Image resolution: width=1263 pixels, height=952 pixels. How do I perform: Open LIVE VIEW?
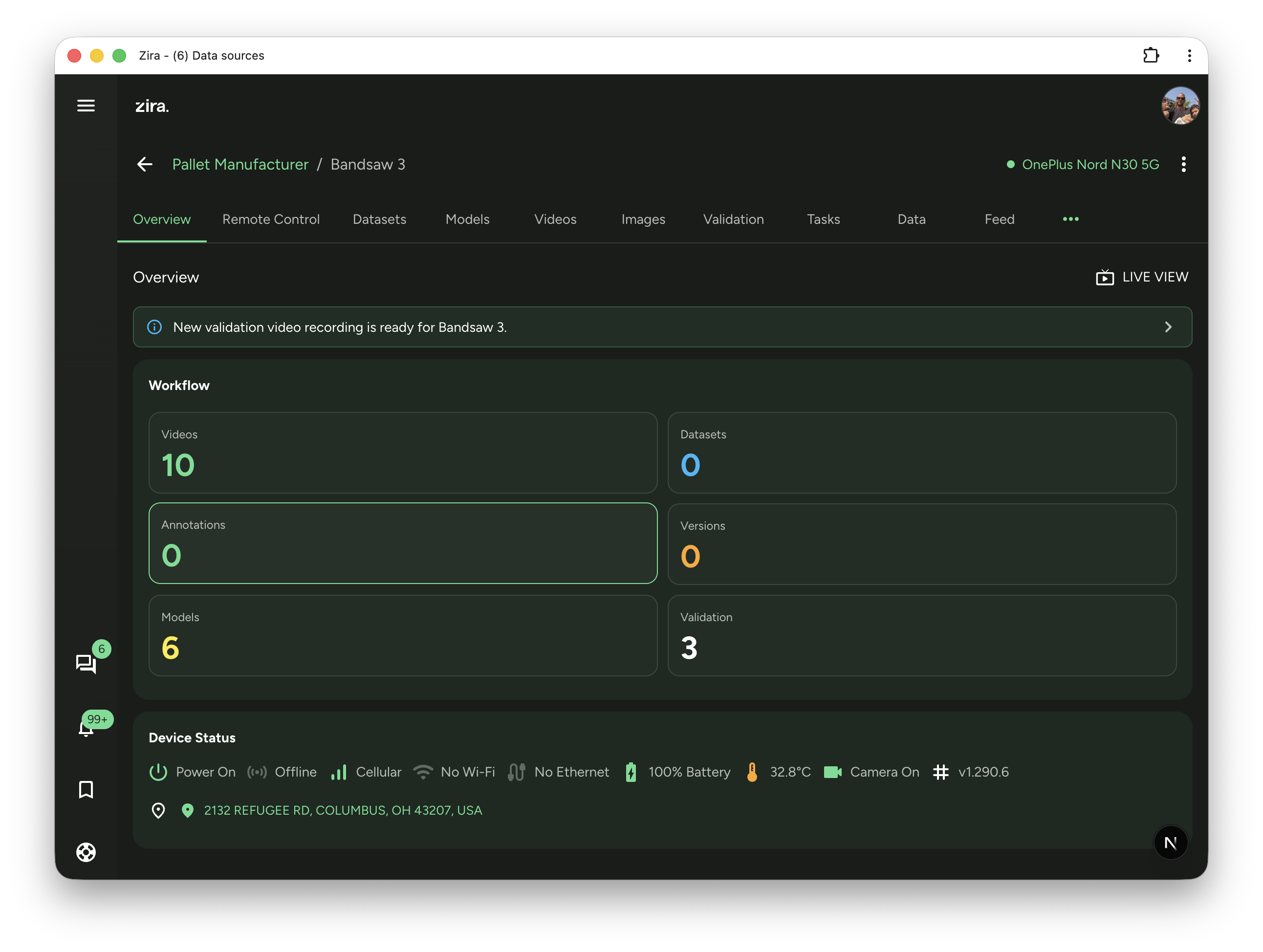click(1142, 277)
